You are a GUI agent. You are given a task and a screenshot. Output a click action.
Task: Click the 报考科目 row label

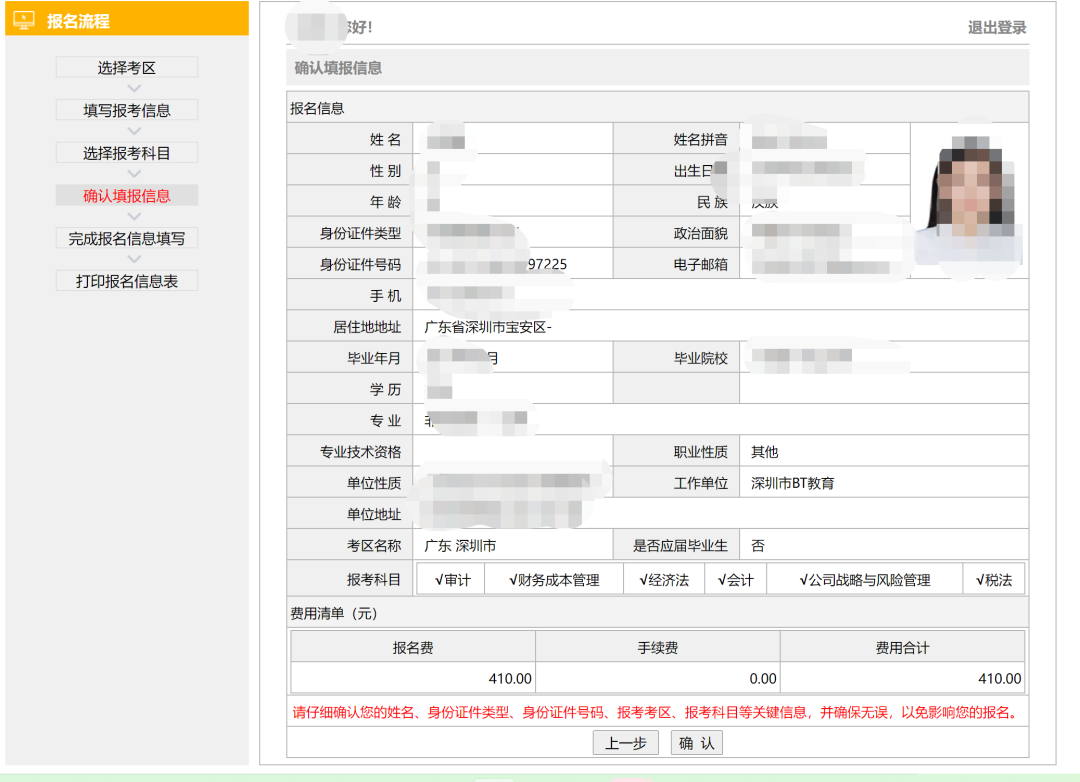(373, 580)
